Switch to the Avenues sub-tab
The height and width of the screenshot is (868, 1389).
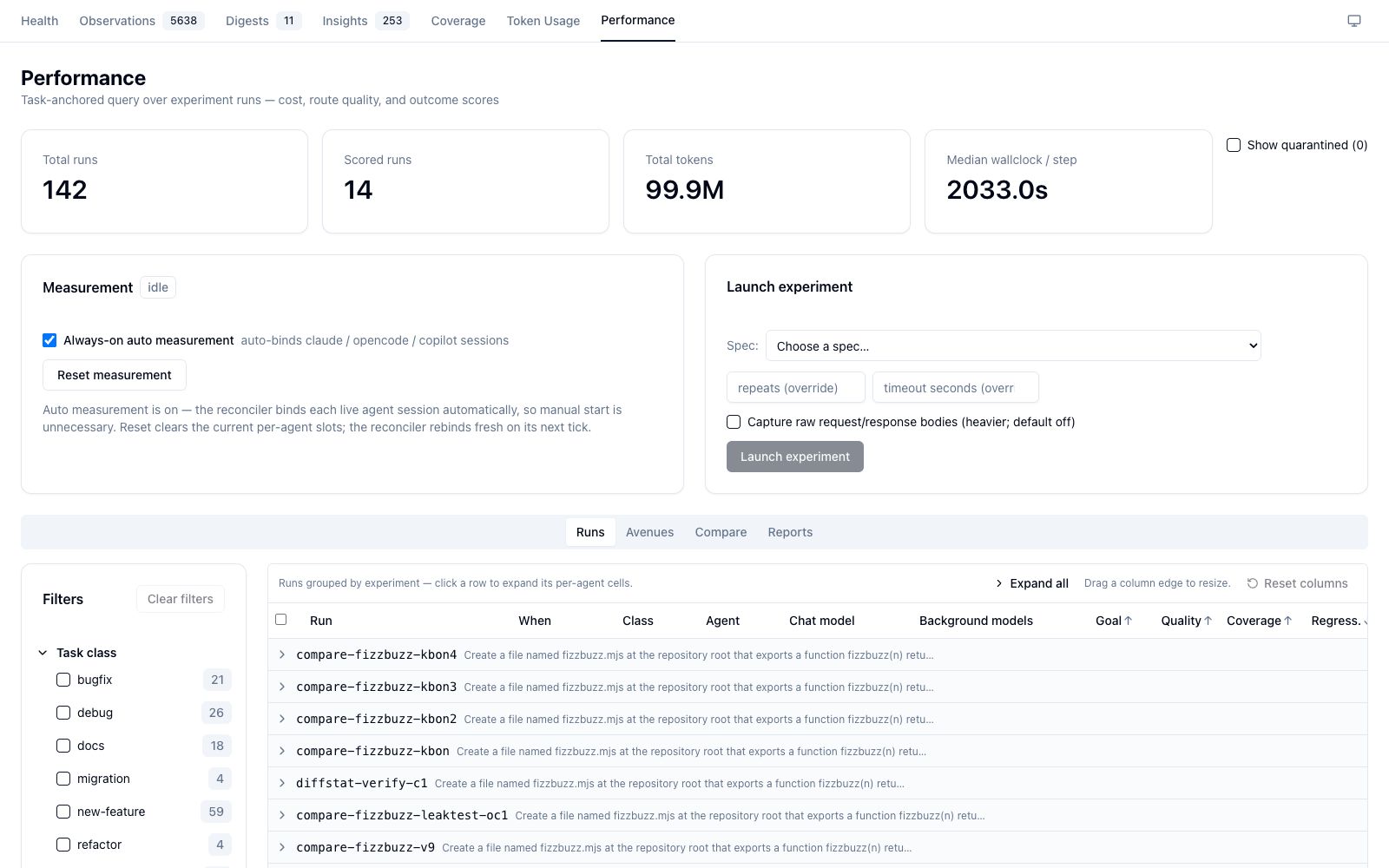(649, 532)
